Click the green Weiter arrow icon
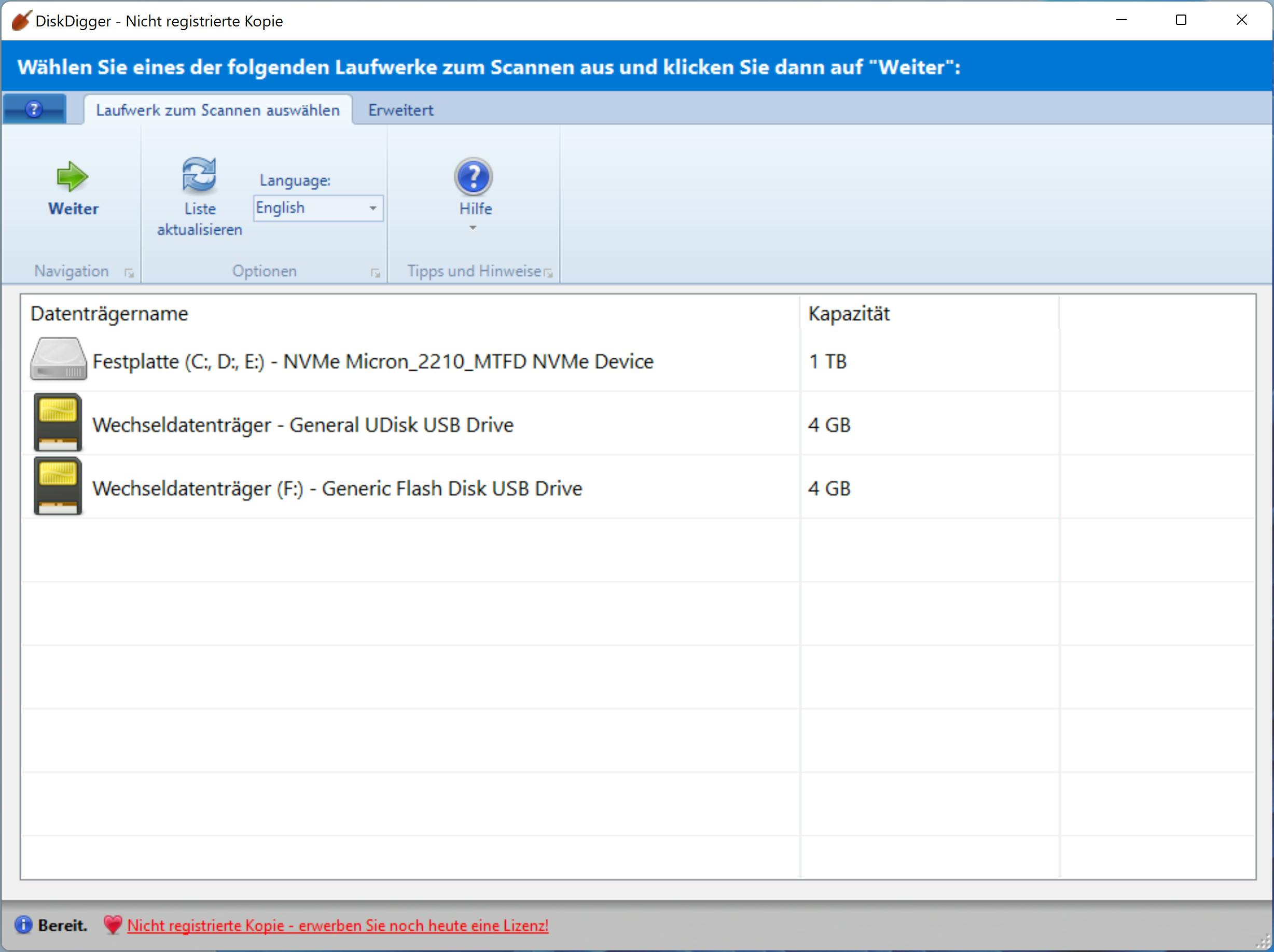1274x952 pixels. coord(73,176)
